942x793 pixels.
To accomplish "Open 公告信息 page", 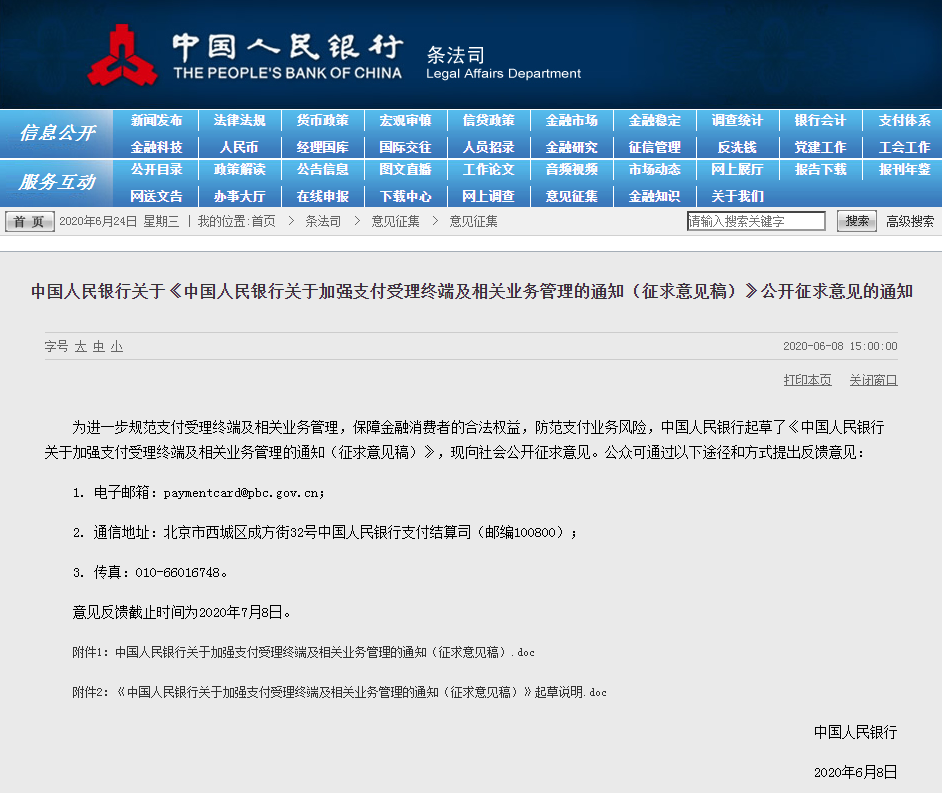I will pyautogui.click(x=323, y=170).
